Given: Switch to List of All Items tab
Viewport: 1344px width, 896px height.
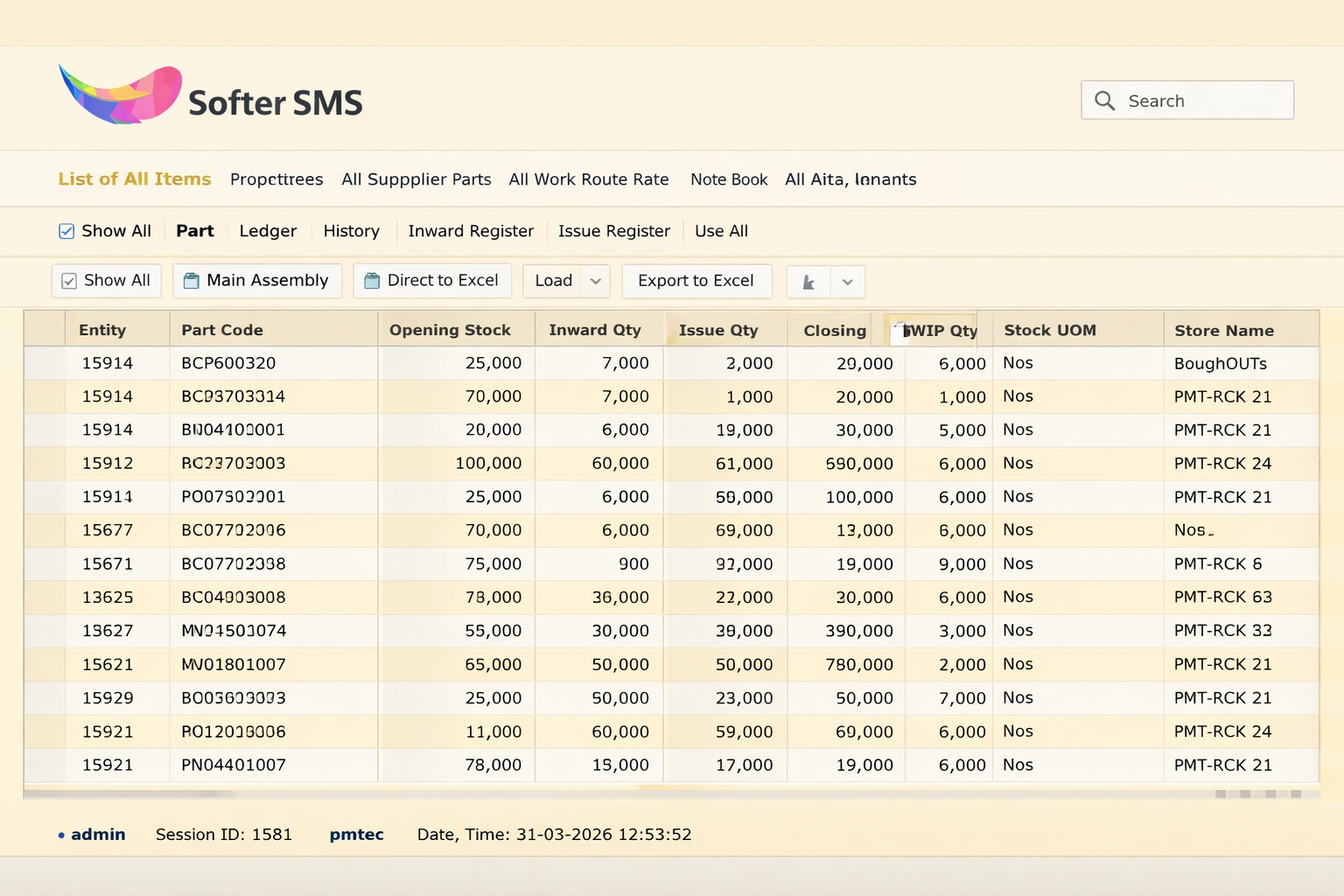Looking at the screenshot, I should pyautogui.click(x=135, y=178).
